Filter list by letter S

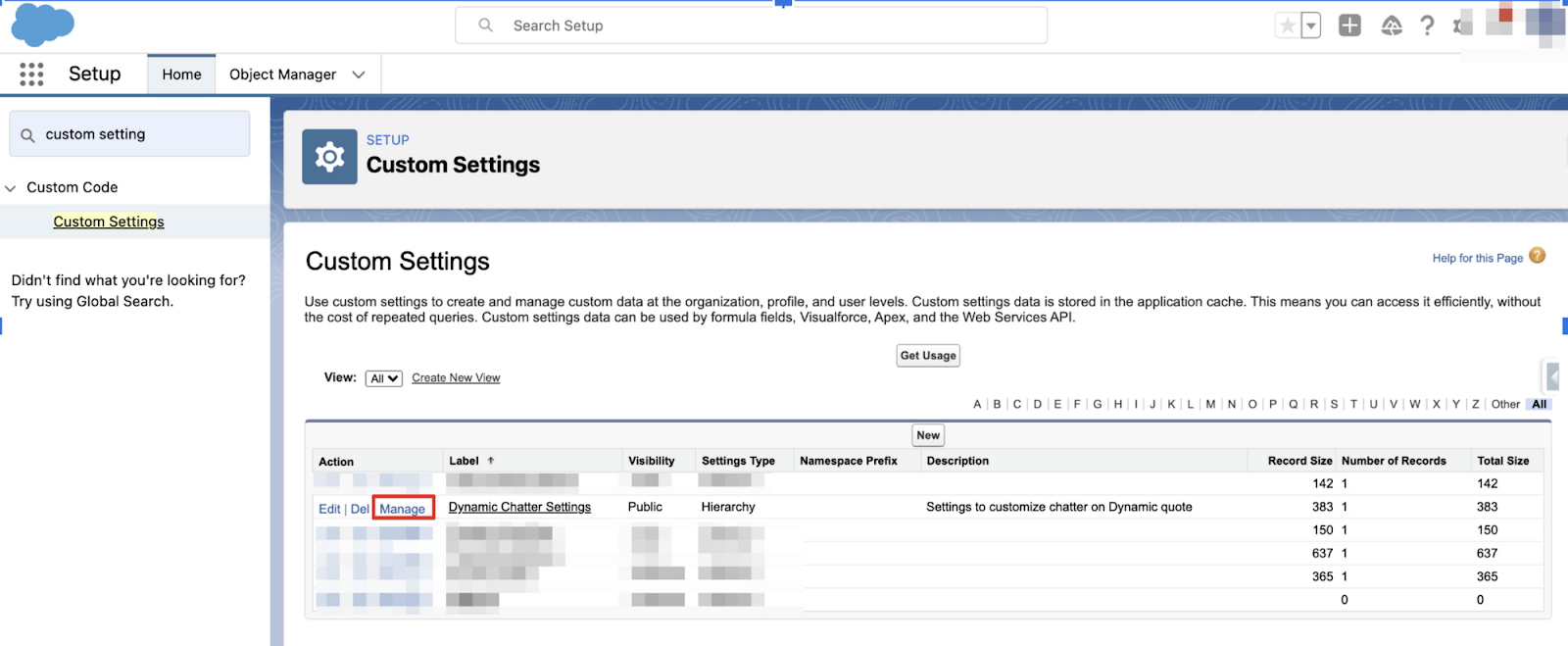click(1334, 404)
